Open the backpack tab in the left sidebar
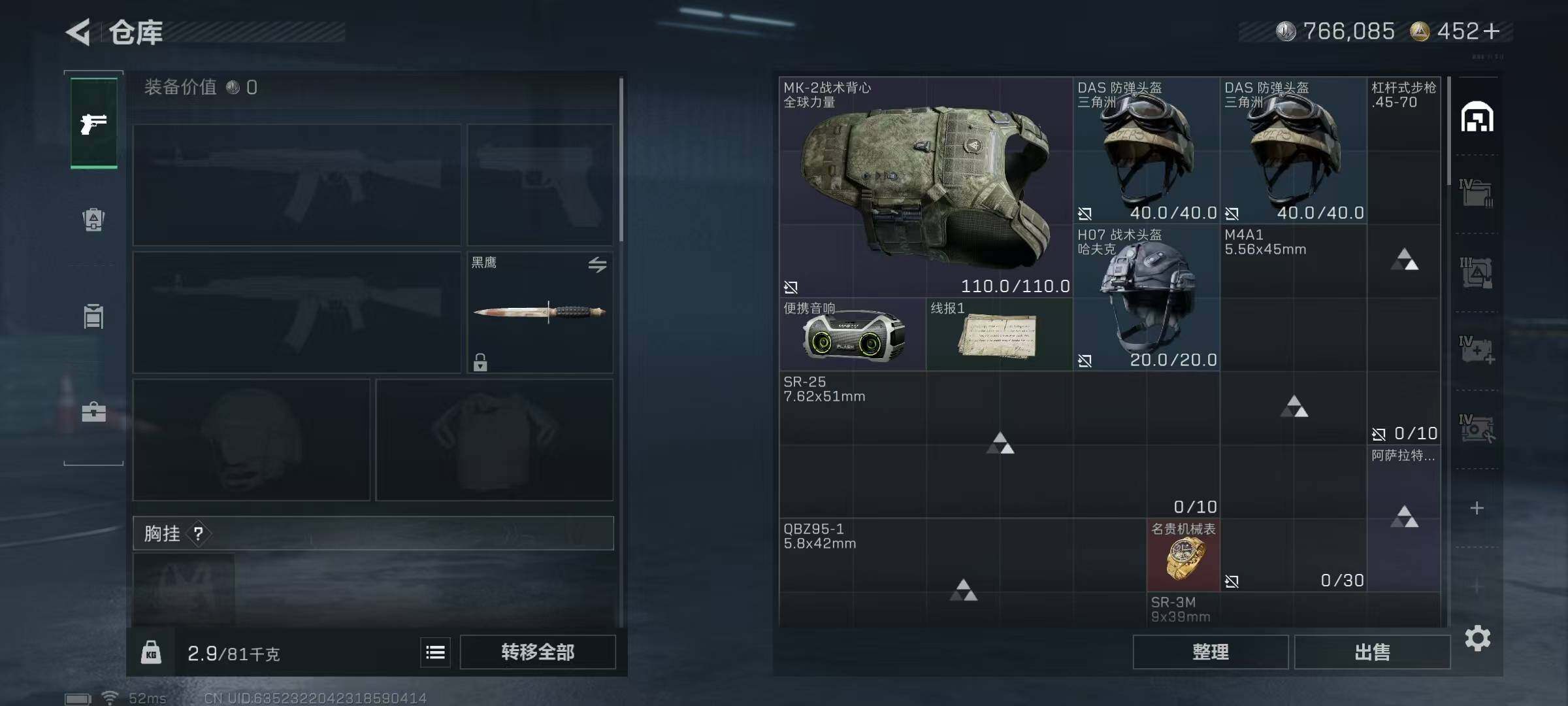Screen dimensions: 1568x706 [x=93, y=220]
